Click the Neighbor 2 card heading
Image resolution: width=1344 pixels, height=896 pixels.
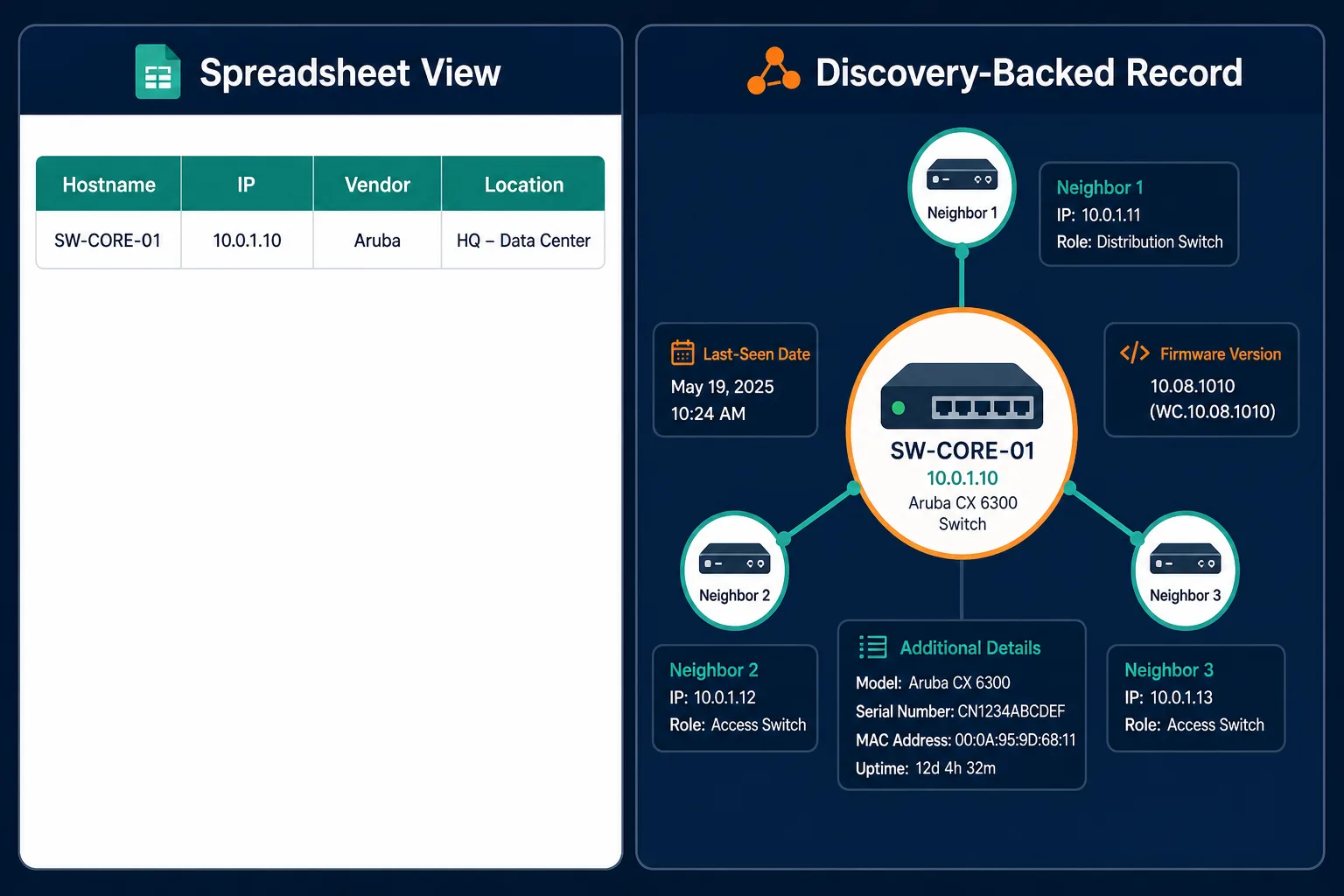(714, 670)
